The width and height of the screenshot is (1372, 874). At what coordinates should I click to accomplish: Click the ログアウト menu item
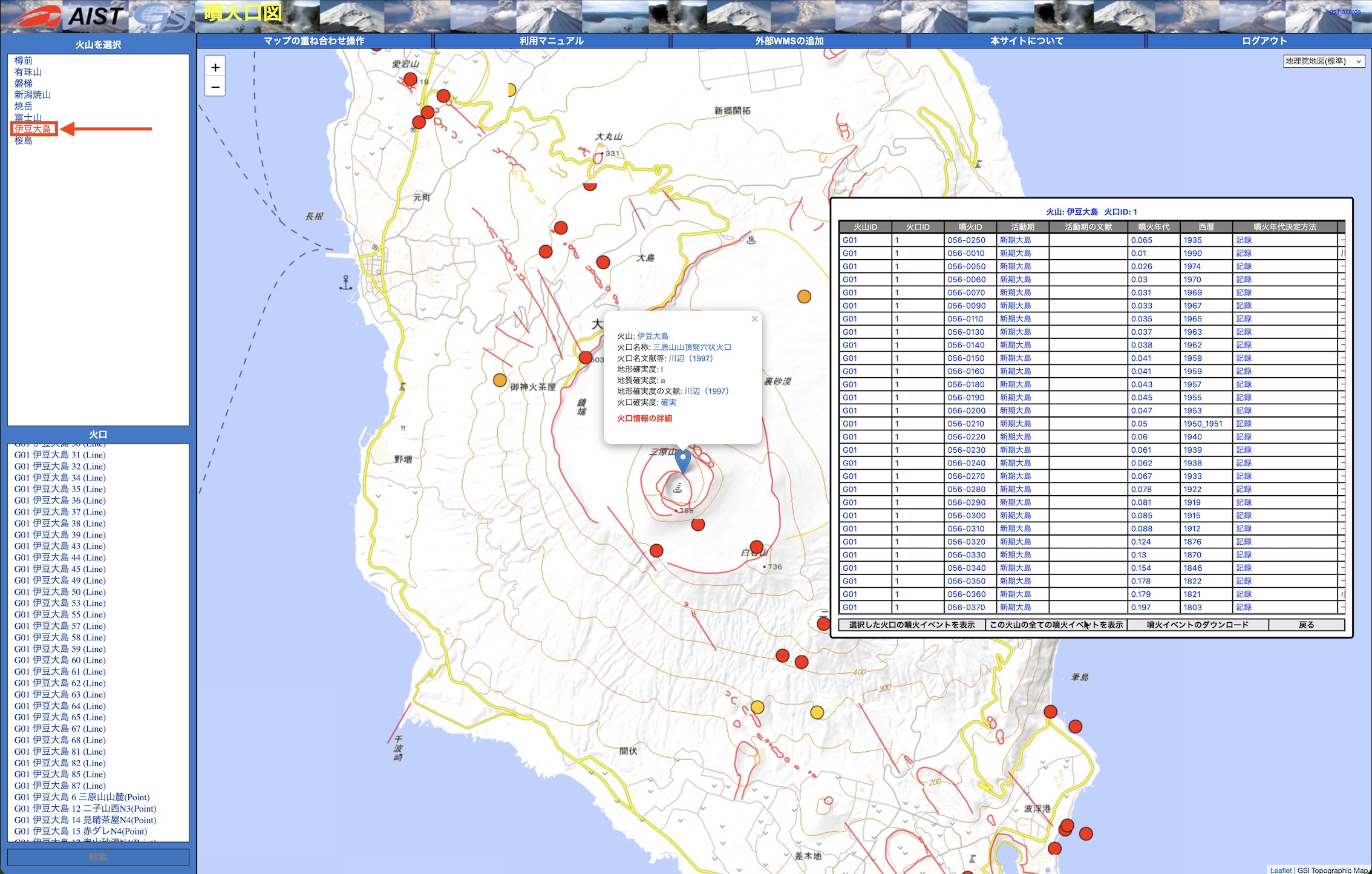(x=1264, y=41)
